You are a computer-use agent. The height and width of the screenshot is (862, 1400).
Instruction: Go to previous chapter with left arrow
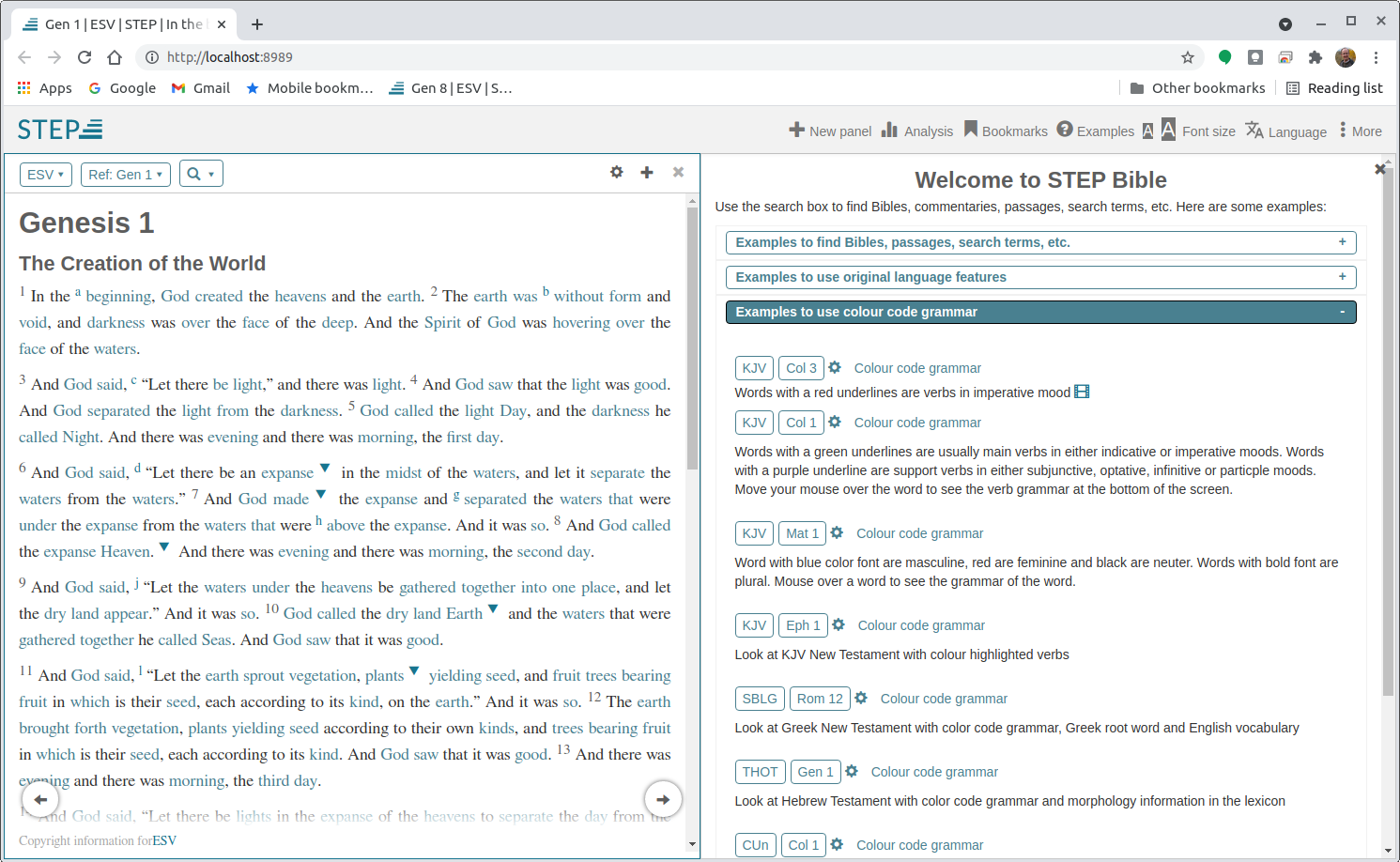[40, 799]
